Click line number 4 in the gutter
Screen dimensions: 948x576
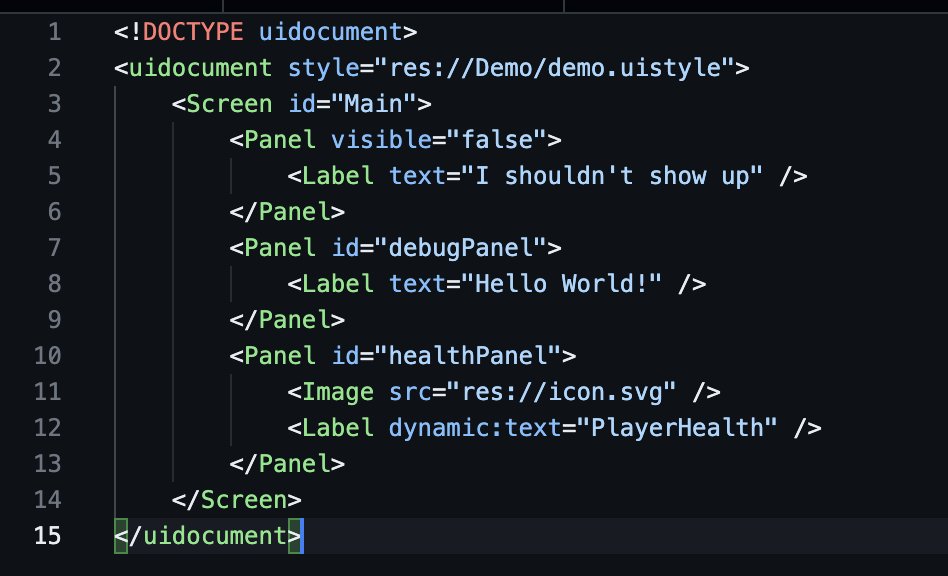[54, 140]
